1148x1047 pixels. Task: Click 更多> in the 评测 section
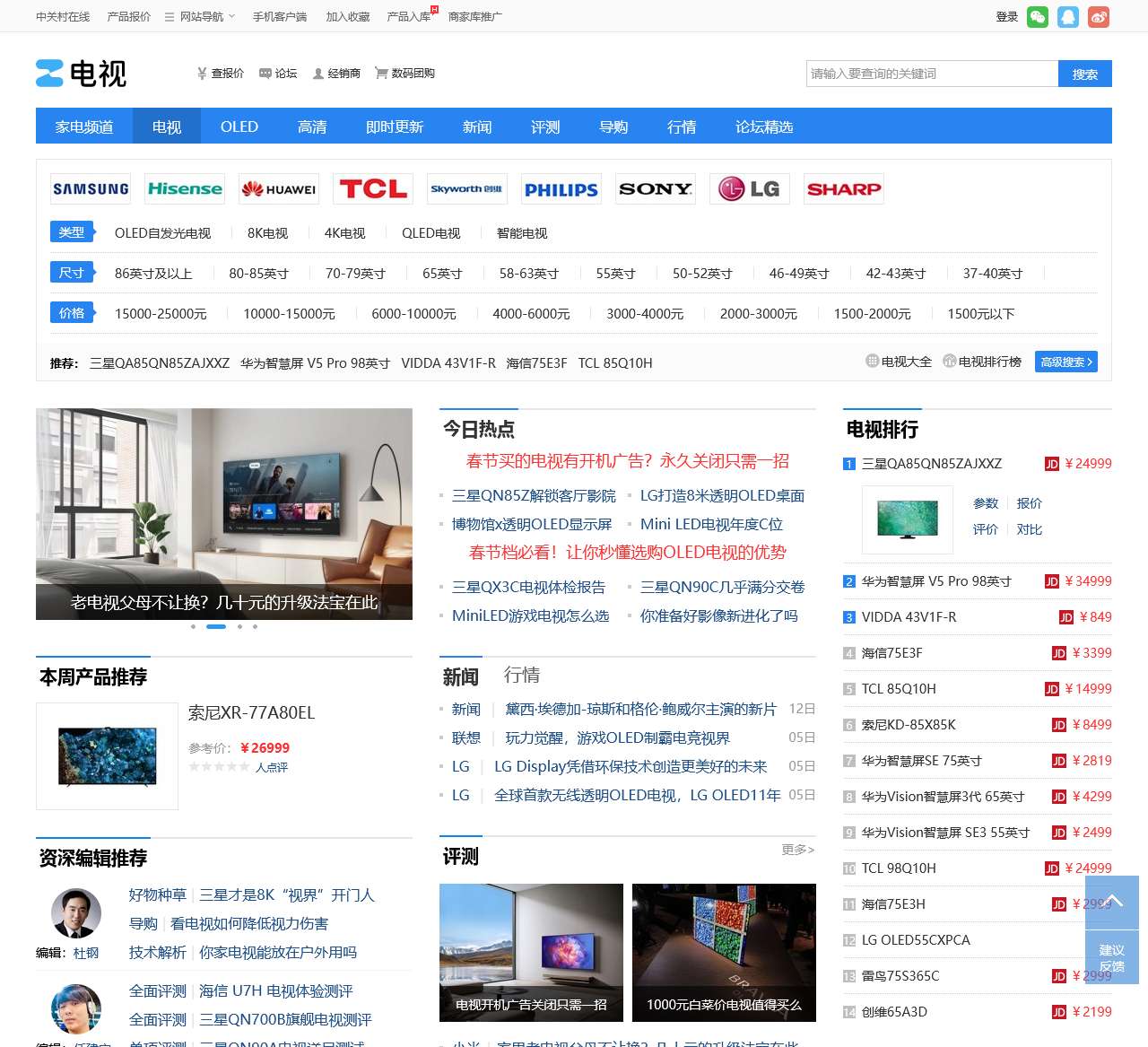pyautogui.click(x=798, y=849)
